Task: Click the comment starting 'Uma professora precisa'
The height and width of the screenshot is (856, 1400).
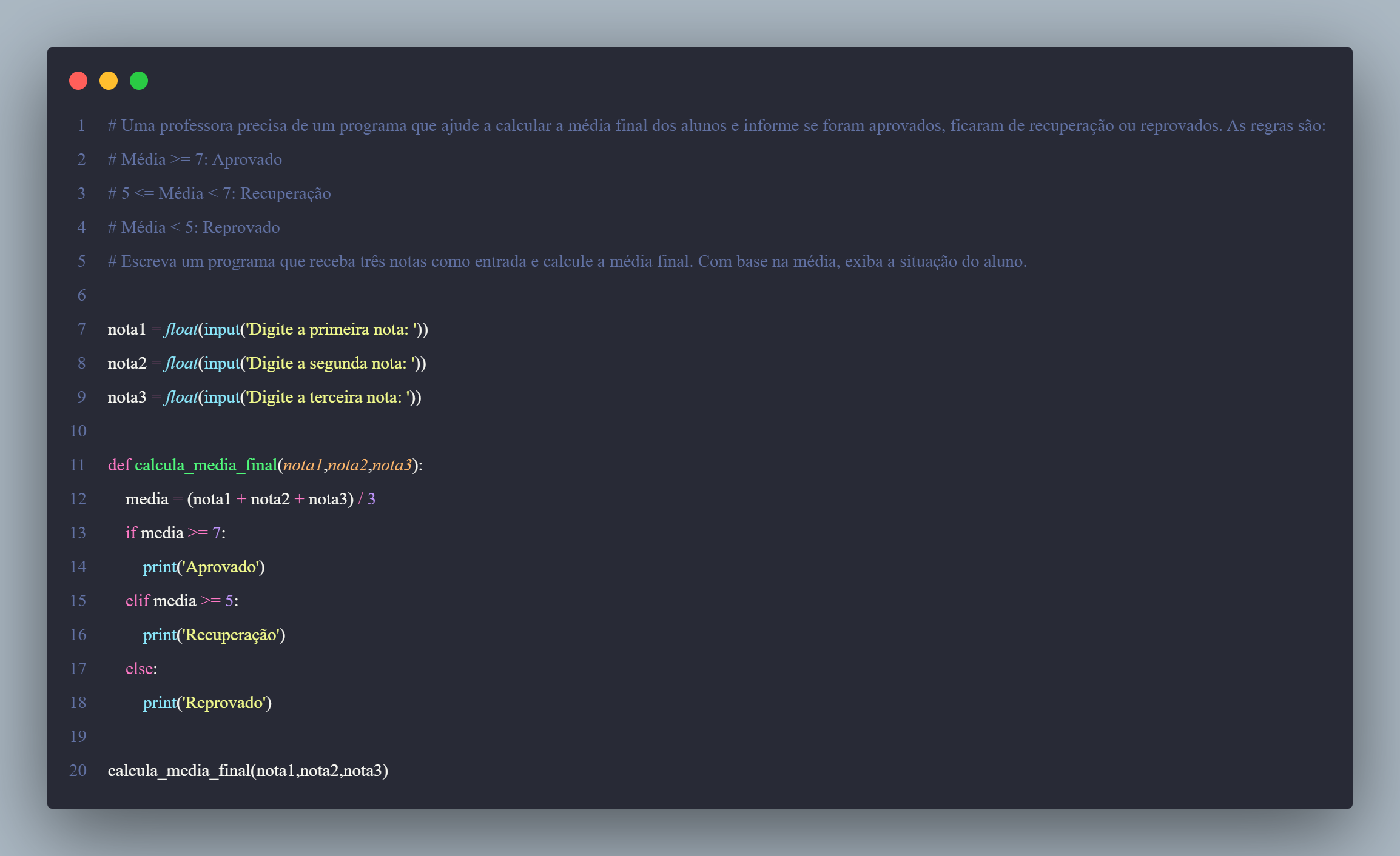Action: point(717,125)
